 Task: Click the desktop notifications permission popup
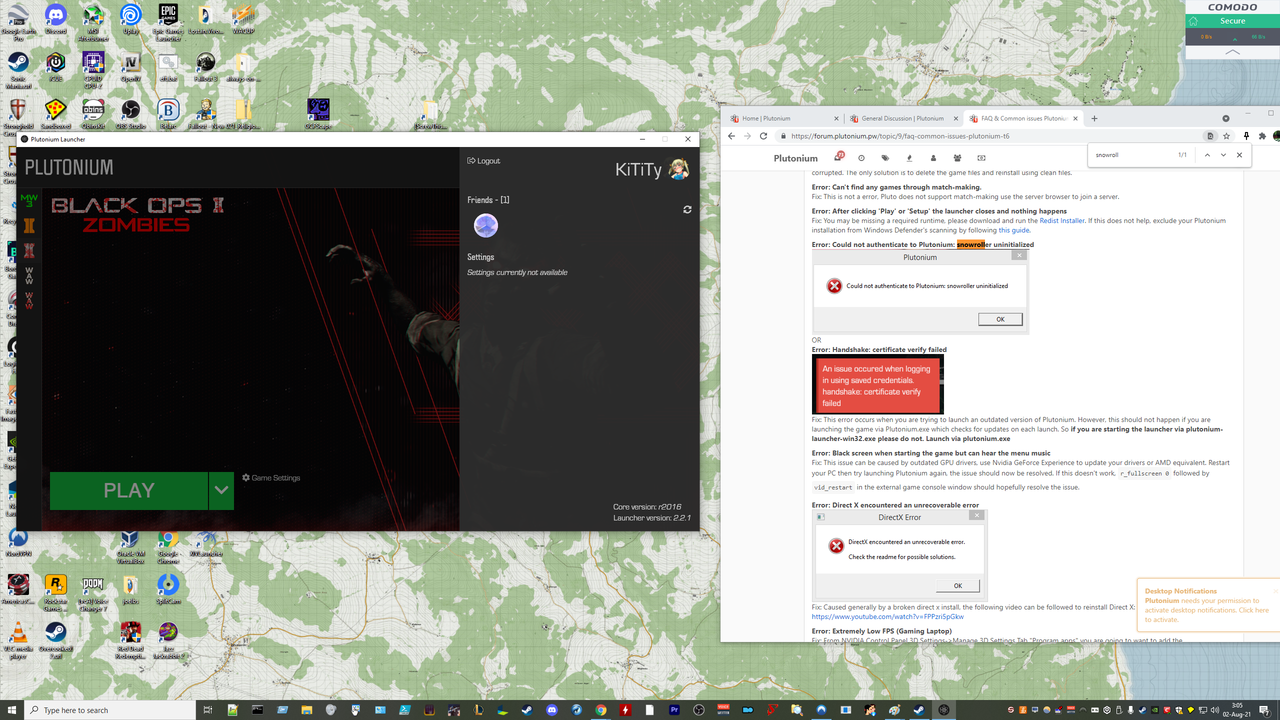[x=1207, y=605]
